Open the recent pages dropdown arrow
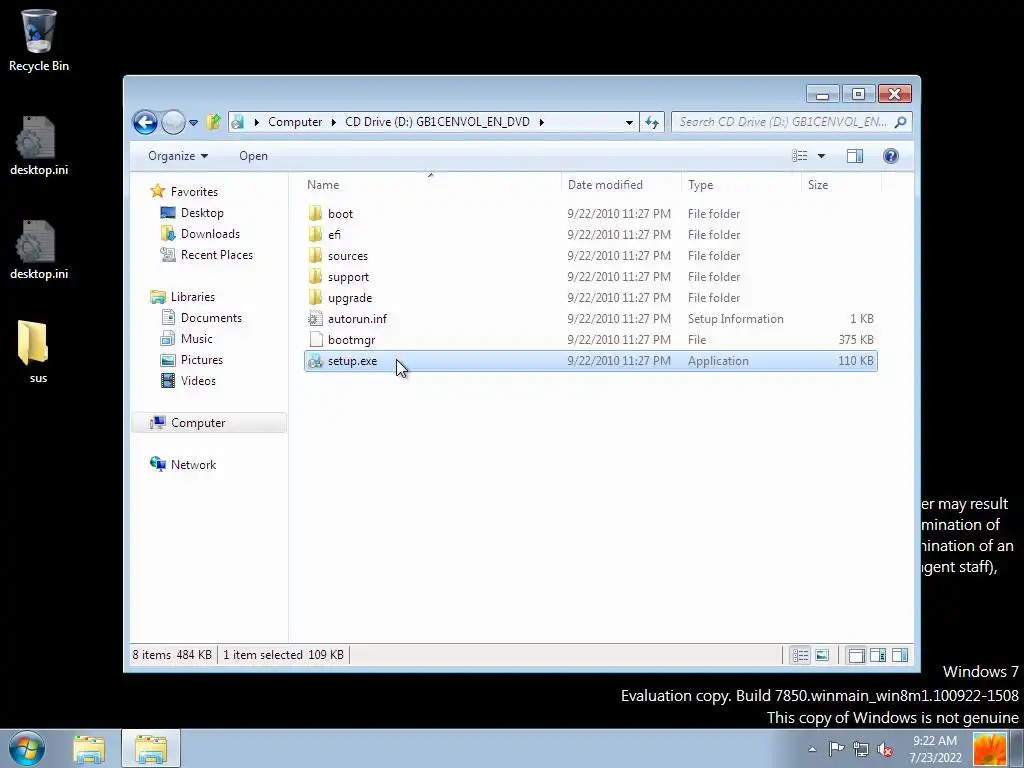Screen dimensions: 1024x768 tap(193, 123)
